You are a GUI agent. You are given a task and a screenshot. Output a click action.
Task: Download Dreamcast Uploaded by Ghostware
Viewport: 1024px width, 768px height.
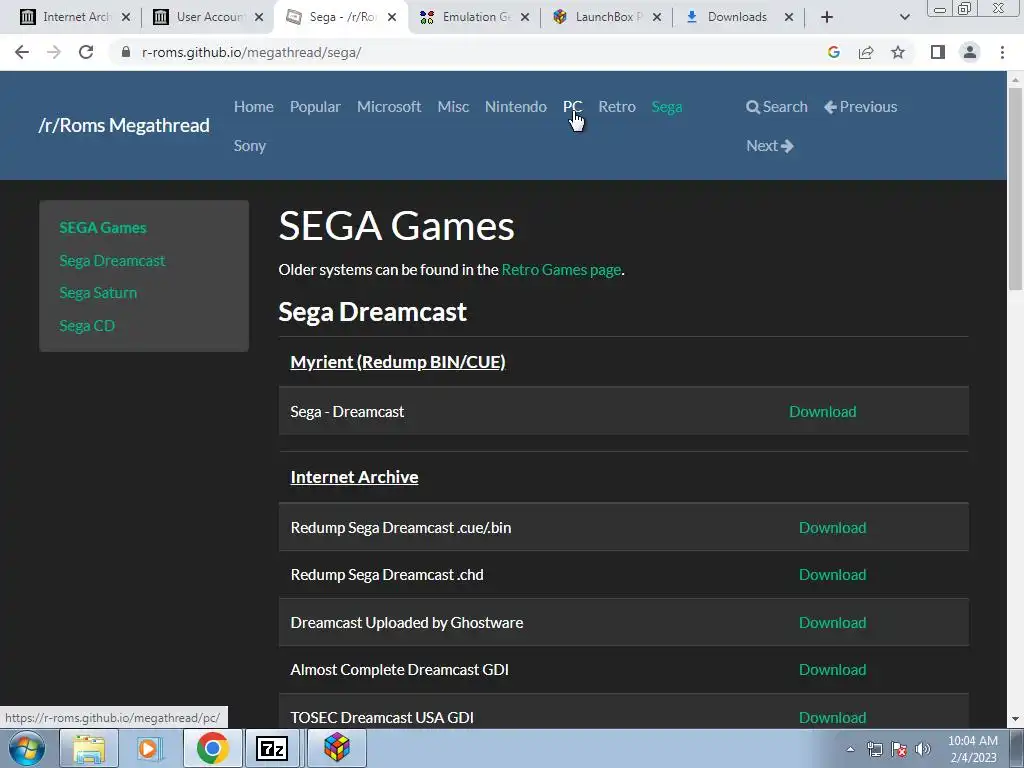click(x=833, y=622)
